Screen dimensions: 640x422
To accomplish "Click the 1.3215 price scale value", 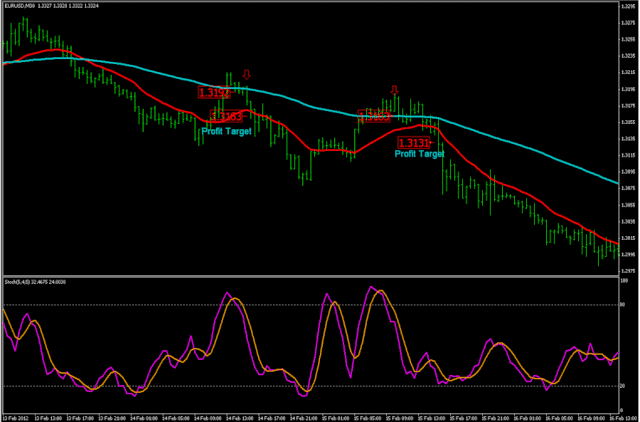I will pos(627,72).
